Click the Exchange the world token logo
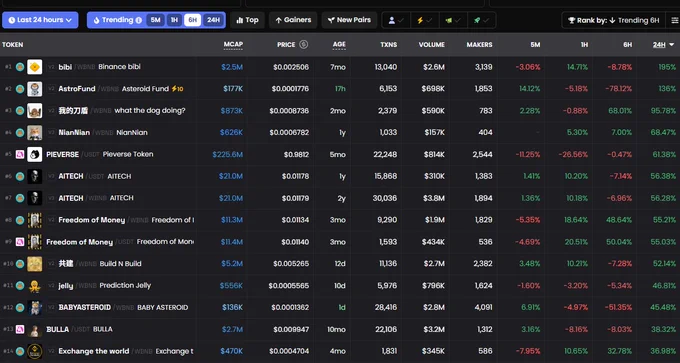 point(35,351)
